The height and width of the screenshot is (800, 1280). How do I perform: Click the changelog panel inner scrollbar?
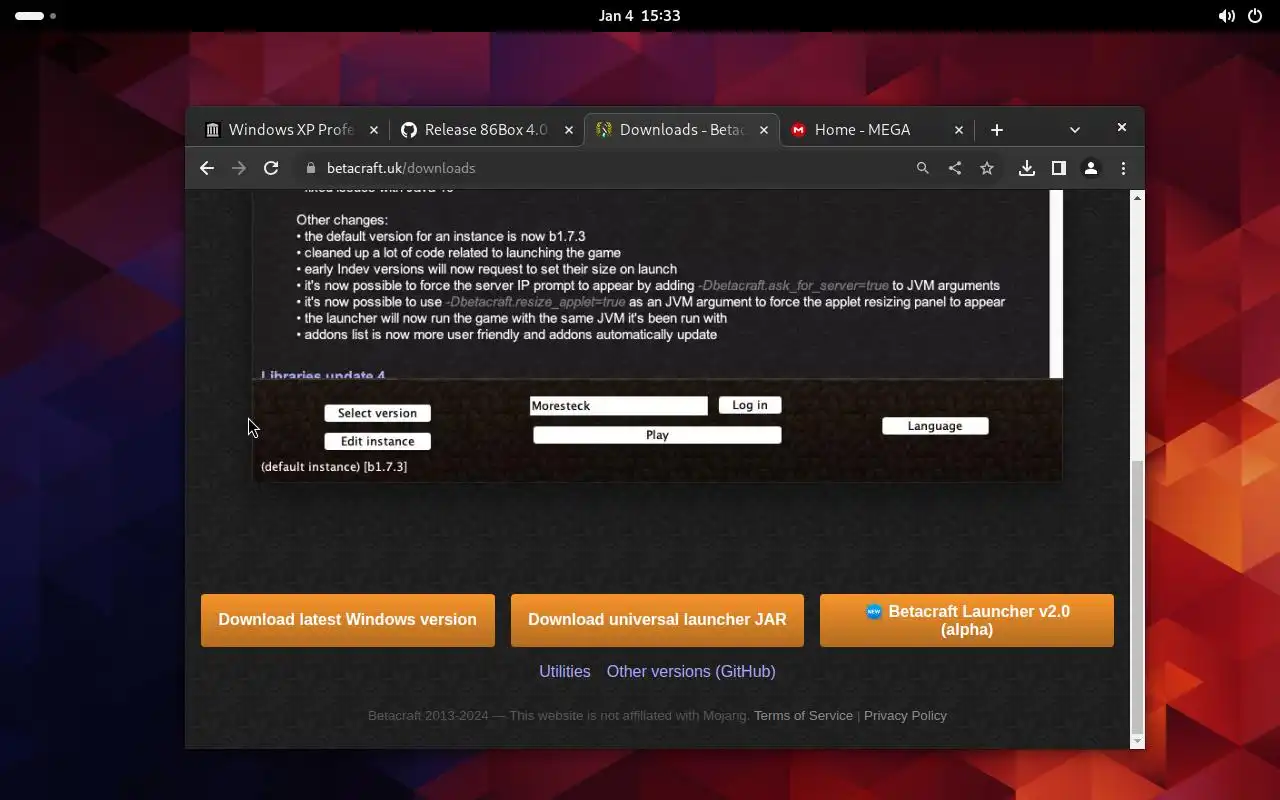(1056, 285)
